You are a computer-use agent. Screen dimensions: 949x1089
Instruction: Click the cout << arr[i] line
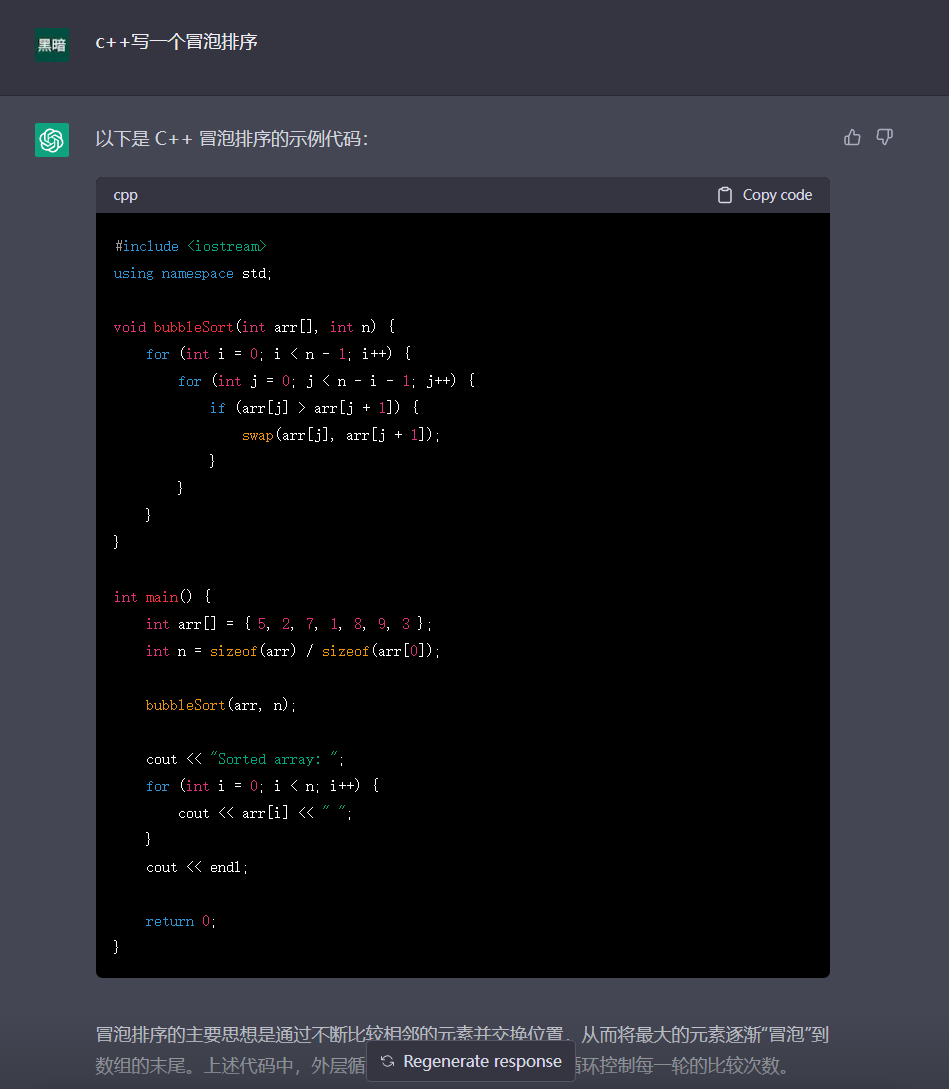tap(265, 813)
